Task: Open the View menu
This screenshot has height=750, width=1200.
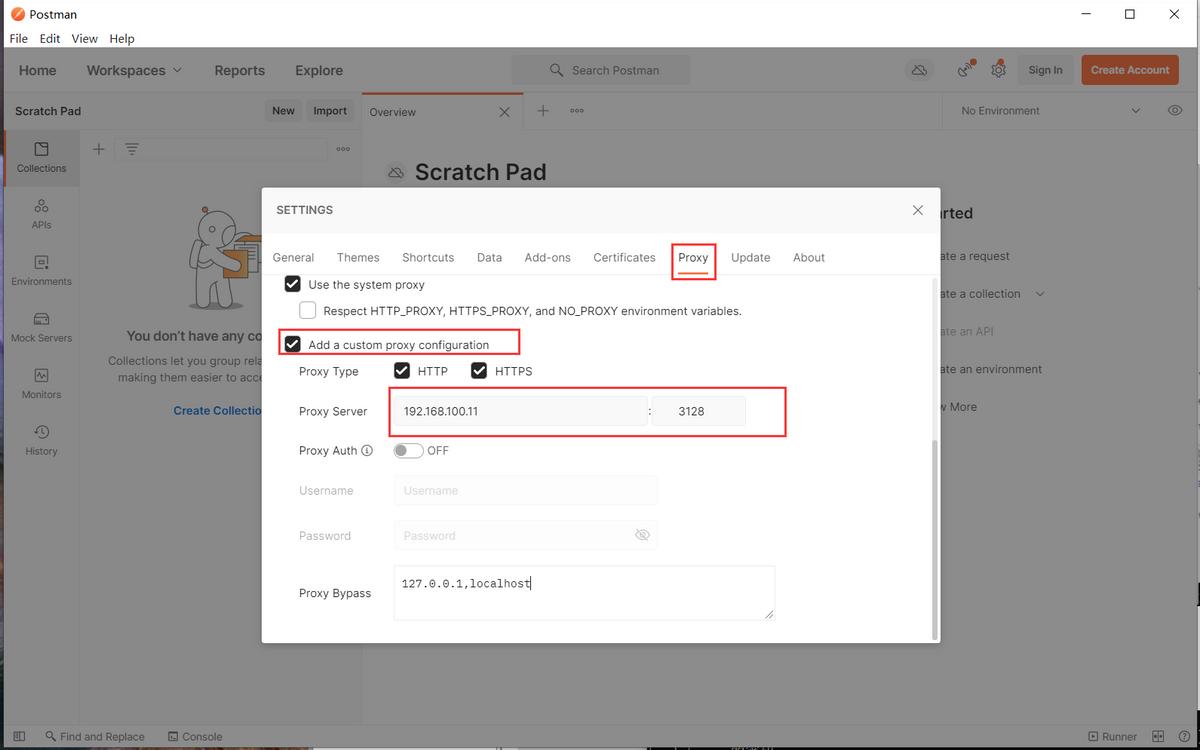Action: coord(84,38)
